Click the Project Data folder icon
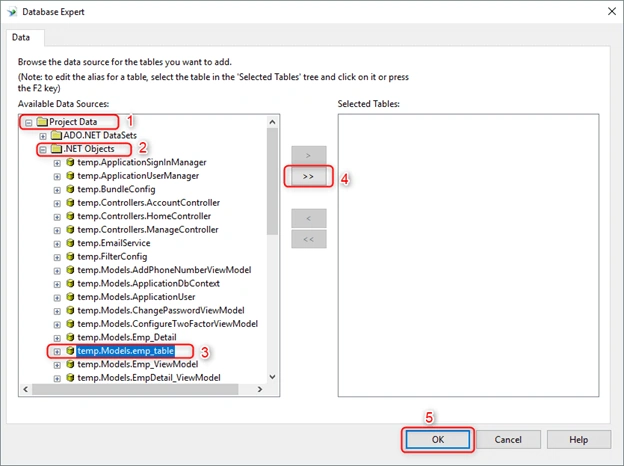 42,122
